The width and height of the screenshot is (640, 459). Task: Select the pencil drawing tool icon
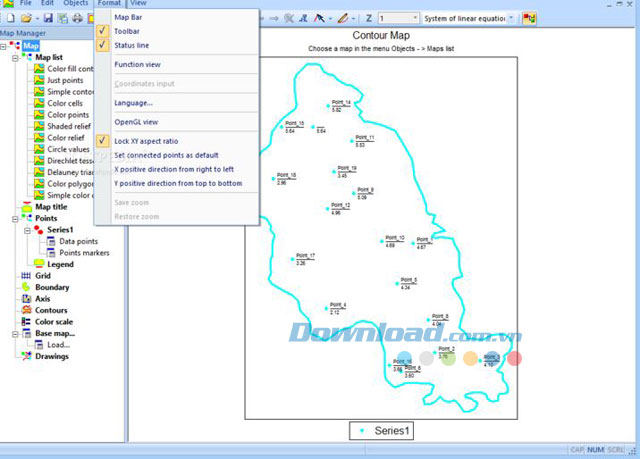[x=343, y=18]
